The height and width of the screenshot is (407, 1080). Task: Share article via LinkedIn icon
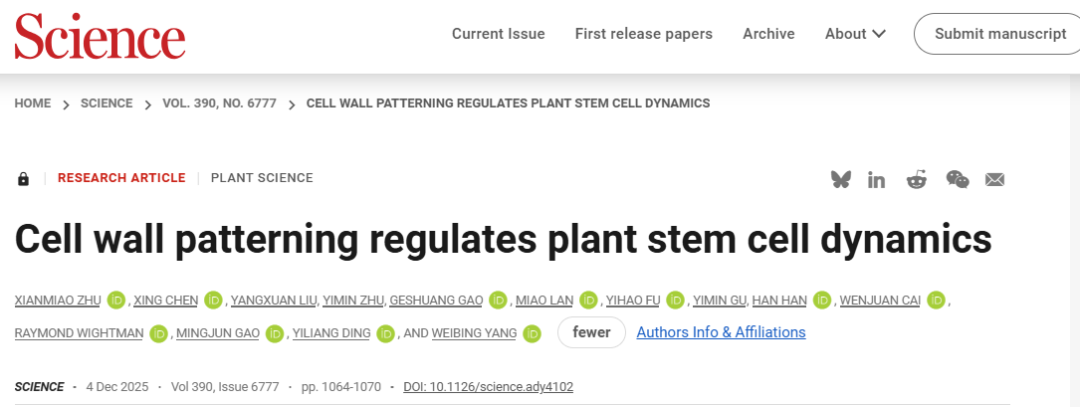coord(877,179)
